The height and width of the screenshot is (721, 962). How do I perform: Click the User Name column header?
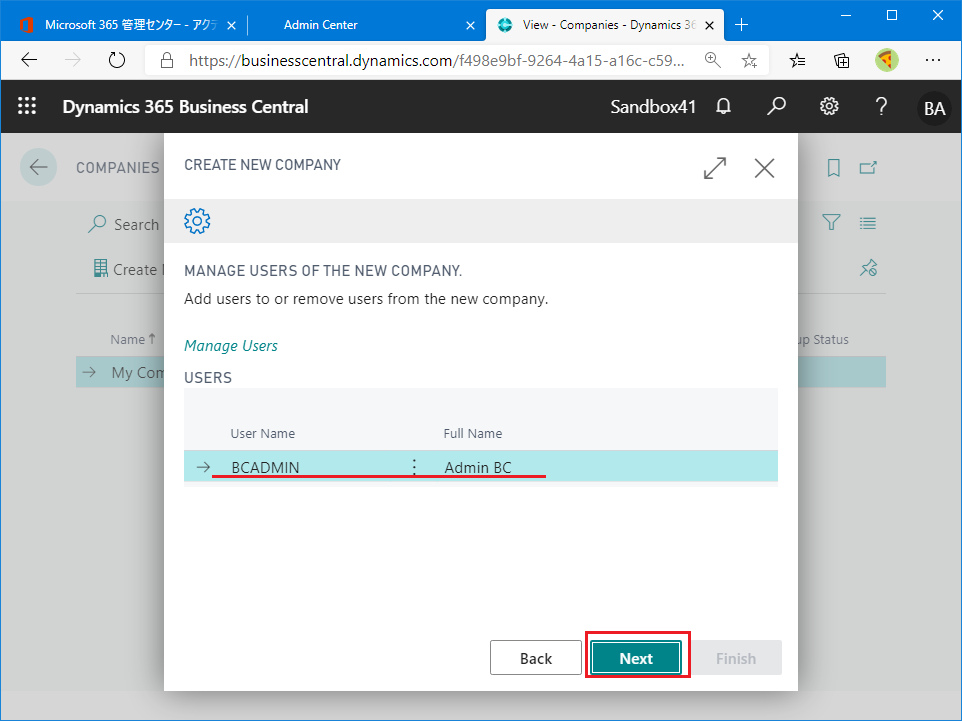click(263, 433)
